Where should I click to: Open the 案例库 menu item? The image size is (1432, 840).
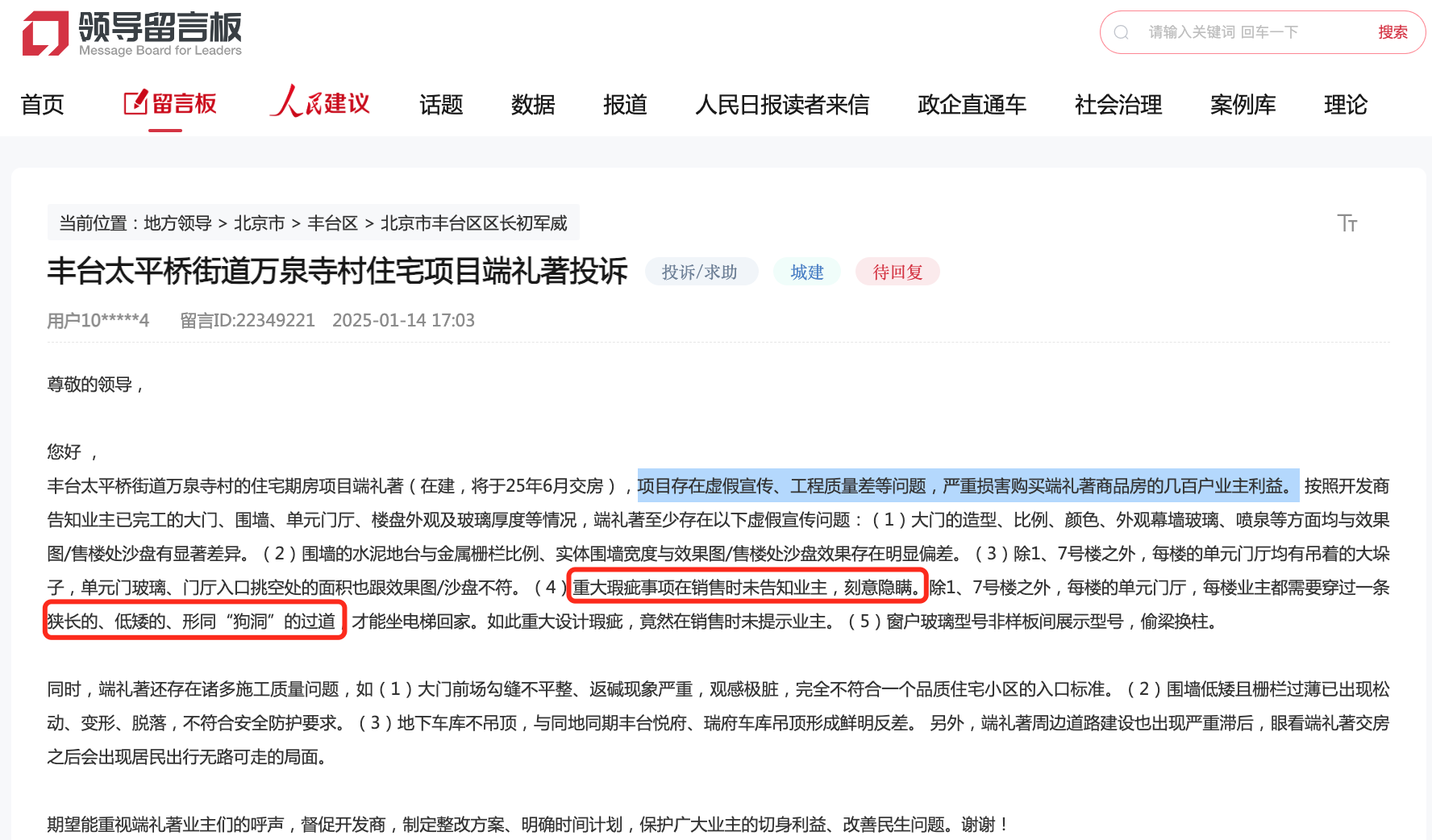click(x=1243, y=105)
